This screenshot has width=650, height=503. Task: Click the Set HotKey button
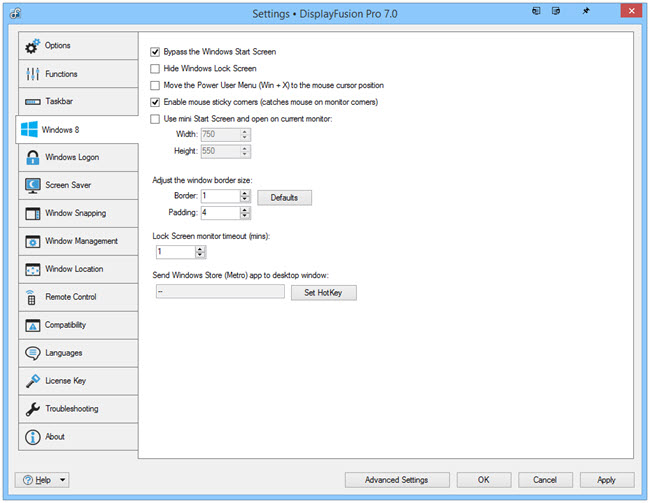pos(323,293)
